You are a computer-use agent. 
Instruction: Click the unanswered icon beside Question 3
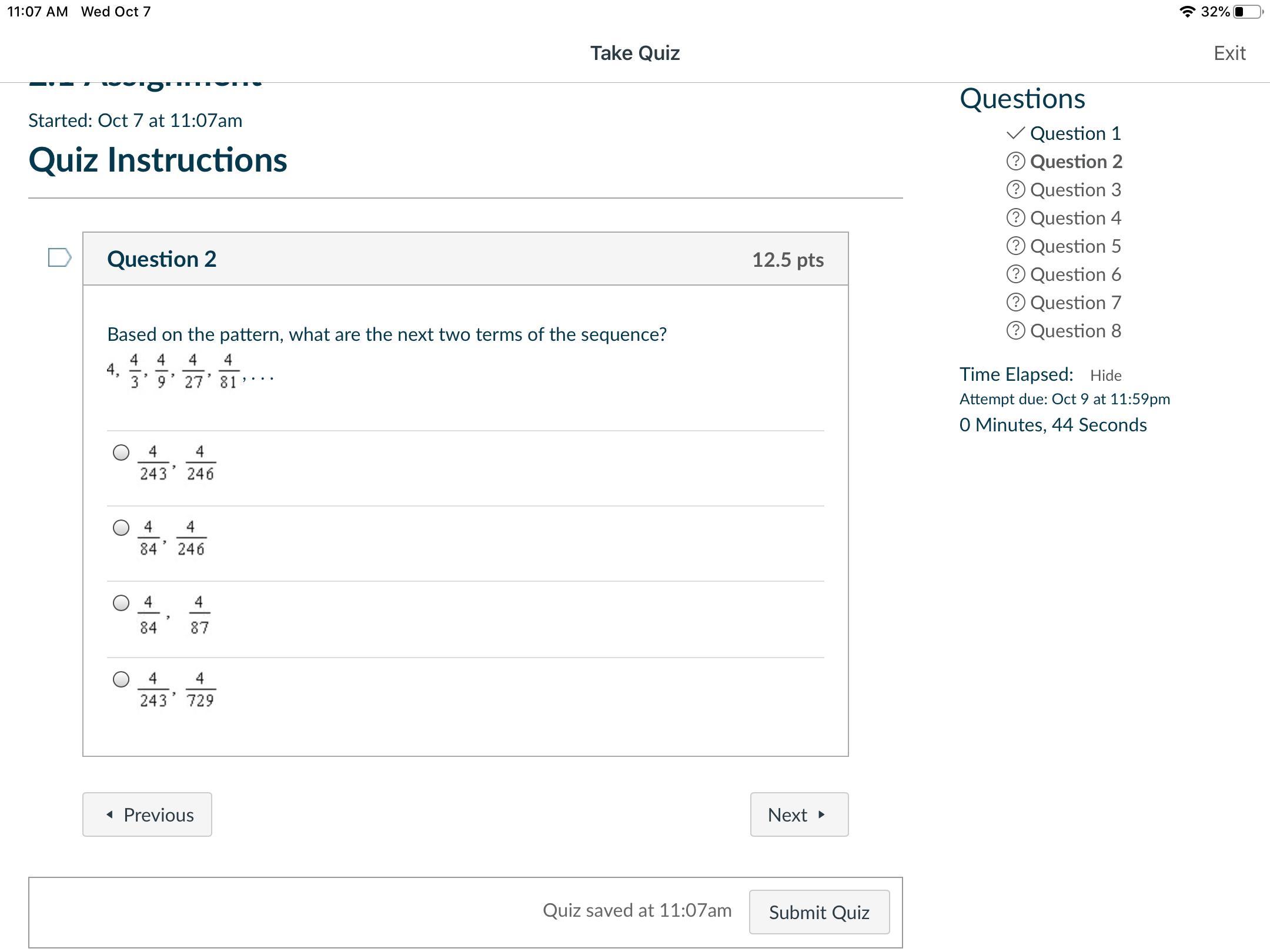(x=1015, y=190)
